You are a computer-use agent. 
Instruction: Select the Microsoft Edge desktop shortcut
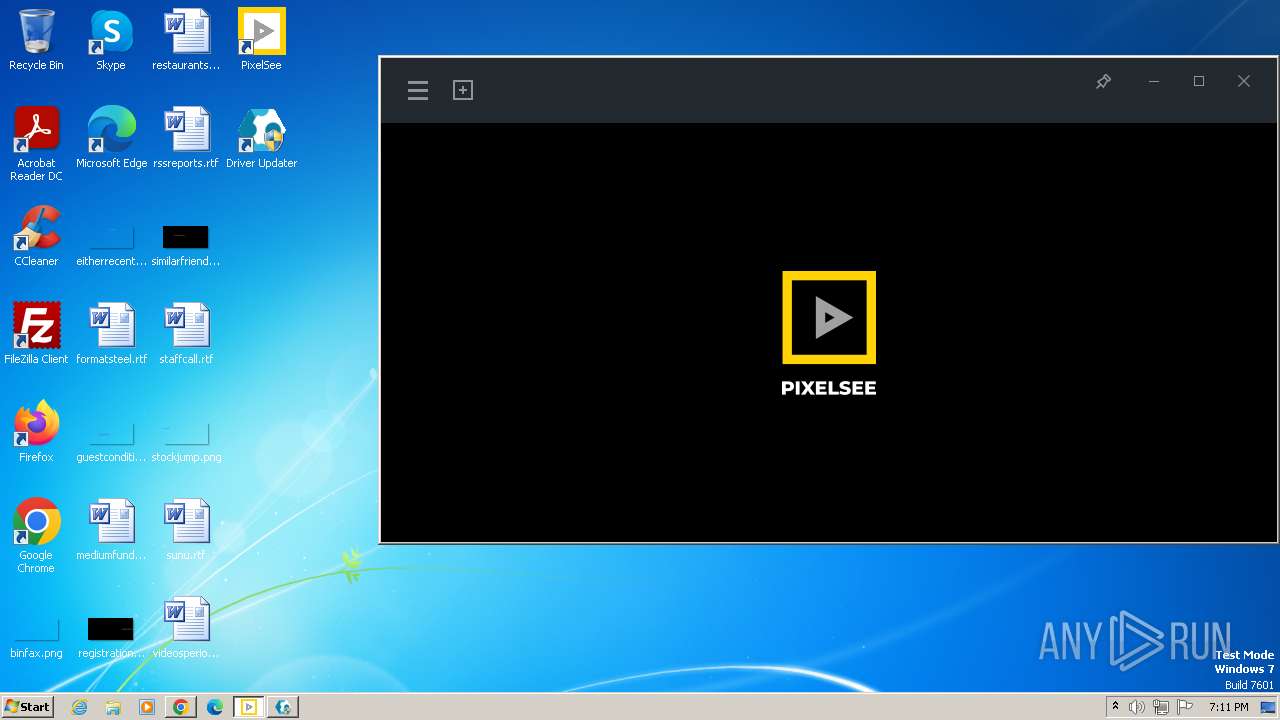tap(111, 138)
